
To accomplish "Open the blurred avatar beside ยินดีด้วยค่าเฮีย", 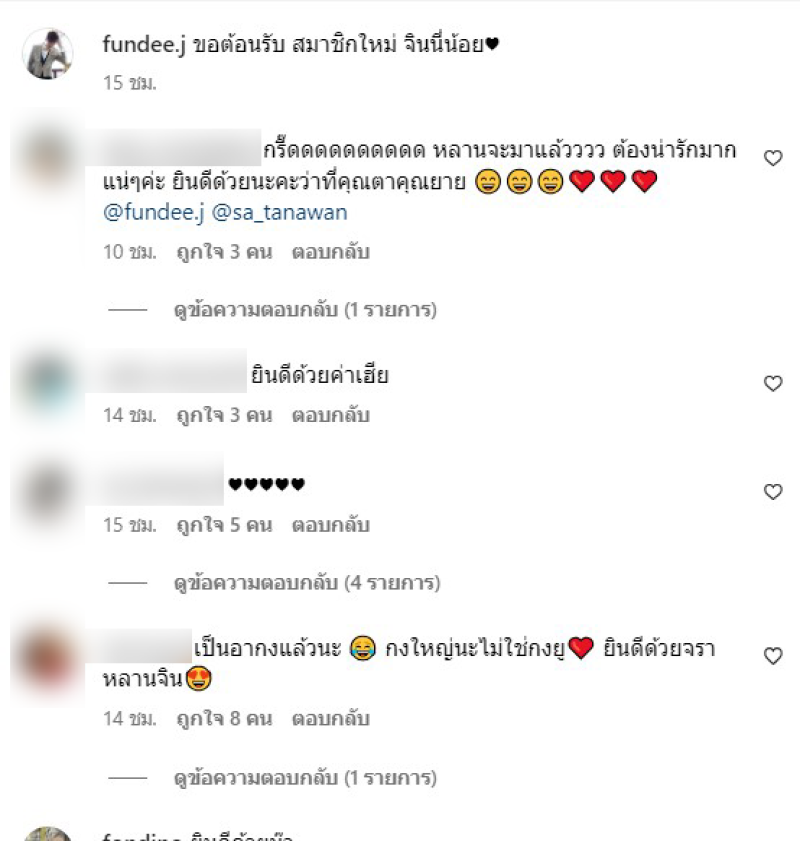I will (x=48, y=384).
